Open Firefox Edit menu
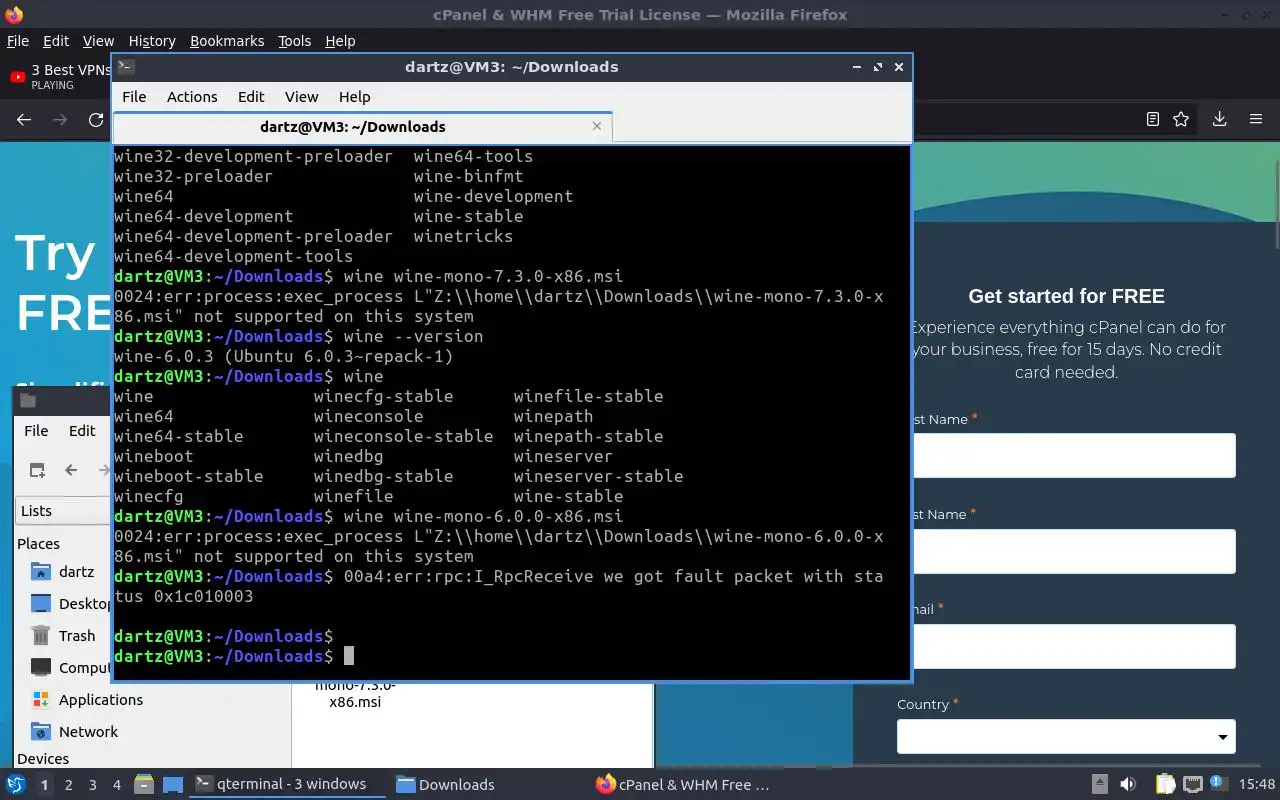This screenshot has height=800, width=1280. tap(56, 41)
